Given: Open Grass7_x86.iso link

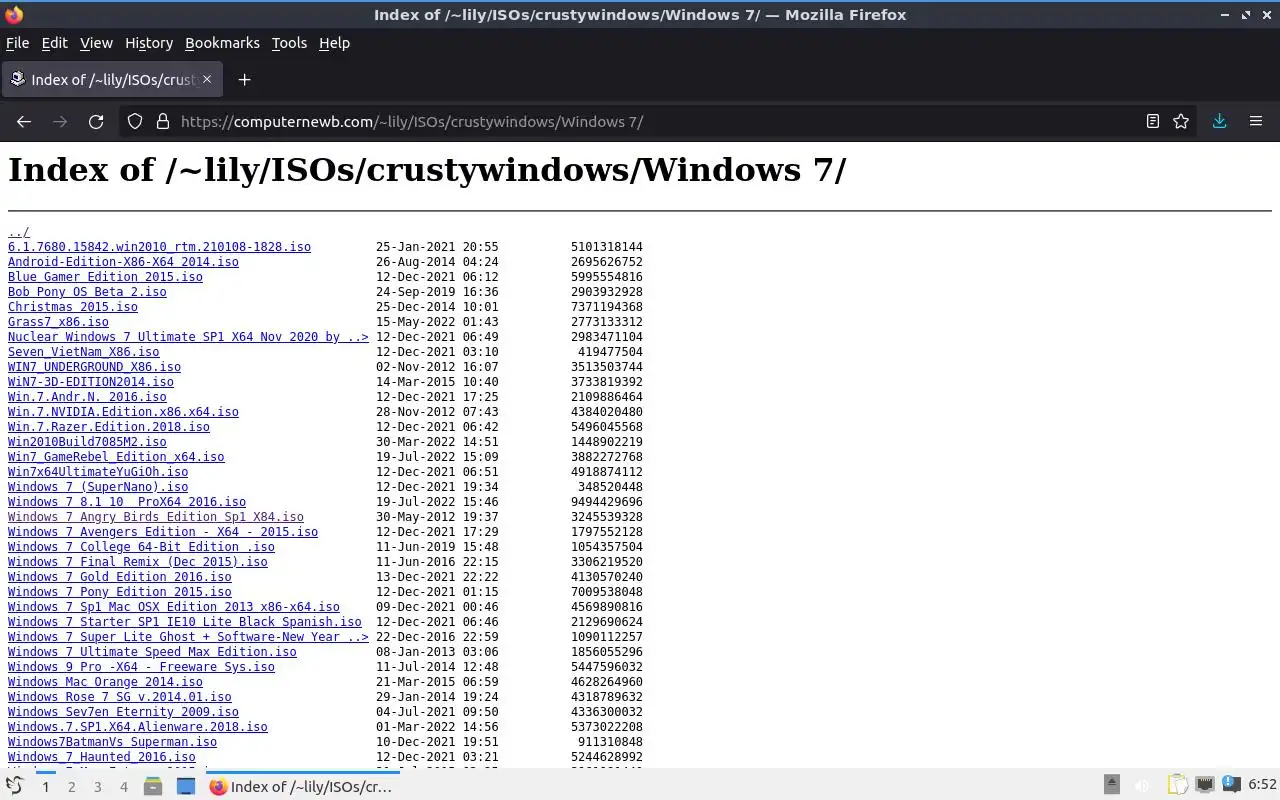Looking at the screenshot, I should 58,322.
